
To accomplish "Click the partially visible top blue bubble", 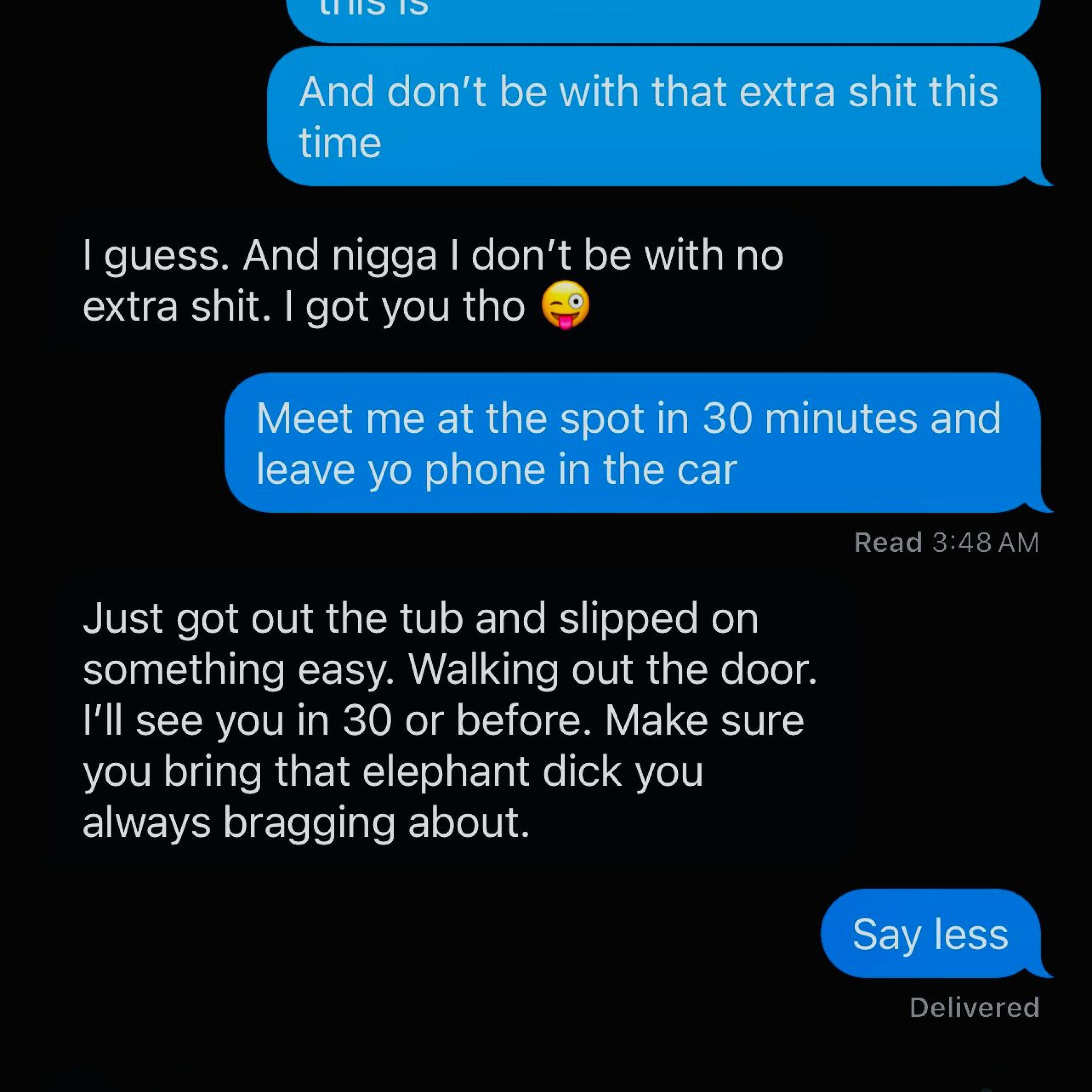I will 664,17.
